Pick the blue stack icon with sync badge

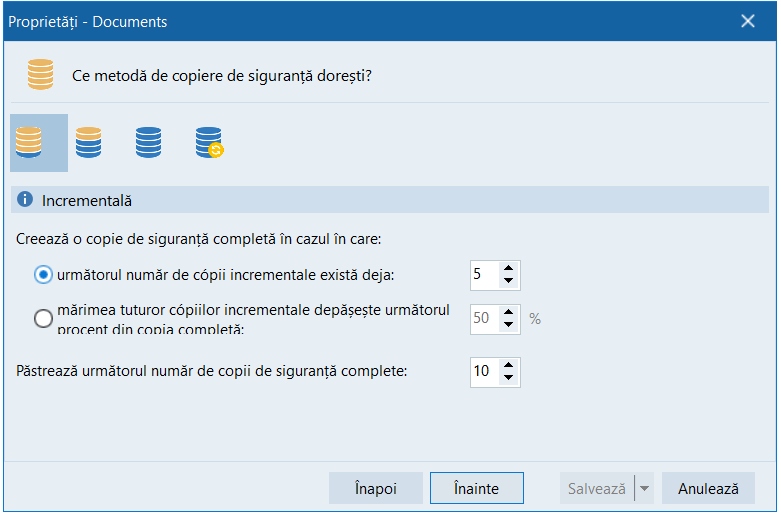click(208, 142)
